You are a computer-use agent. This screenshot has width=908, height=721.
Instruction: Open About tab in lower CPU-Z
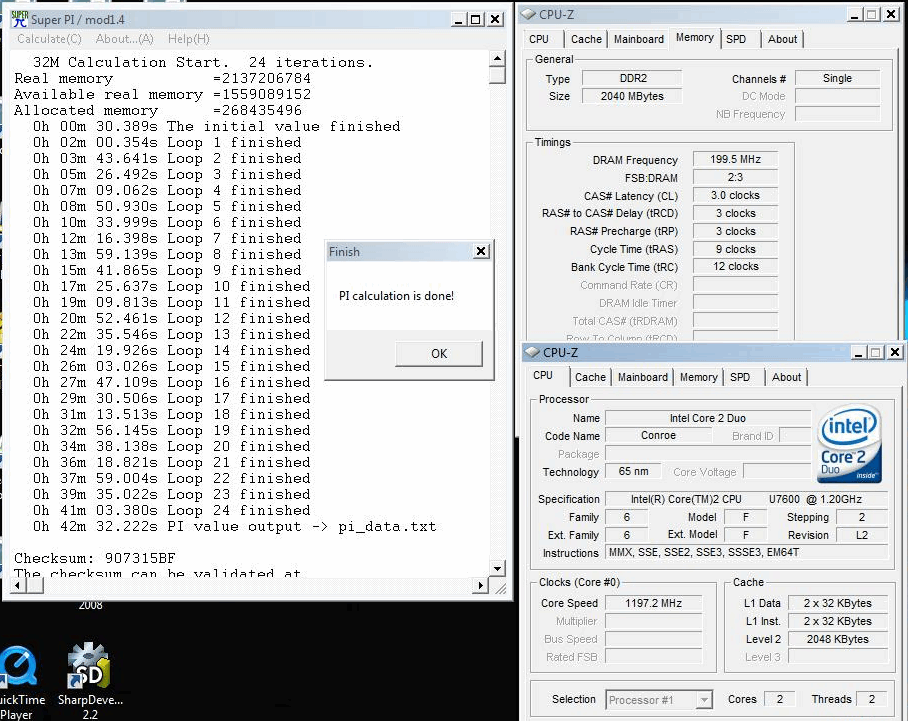pos(786,378)
